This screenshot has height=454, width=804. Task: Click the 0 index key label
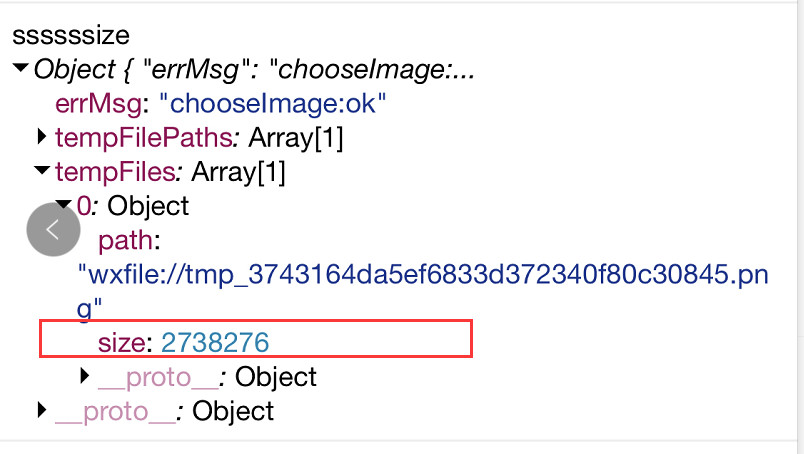[83, 206]
